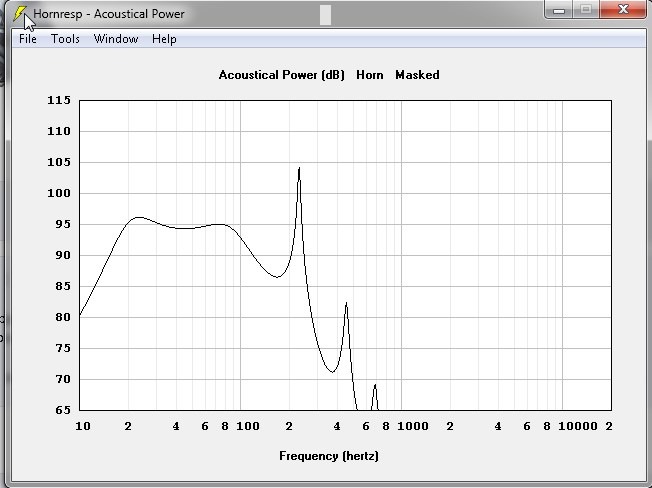Screen dimensions: 652x488
Task: Click the Hornresp - Acoustical Power title bar text
Action: (x=109, y=14)
